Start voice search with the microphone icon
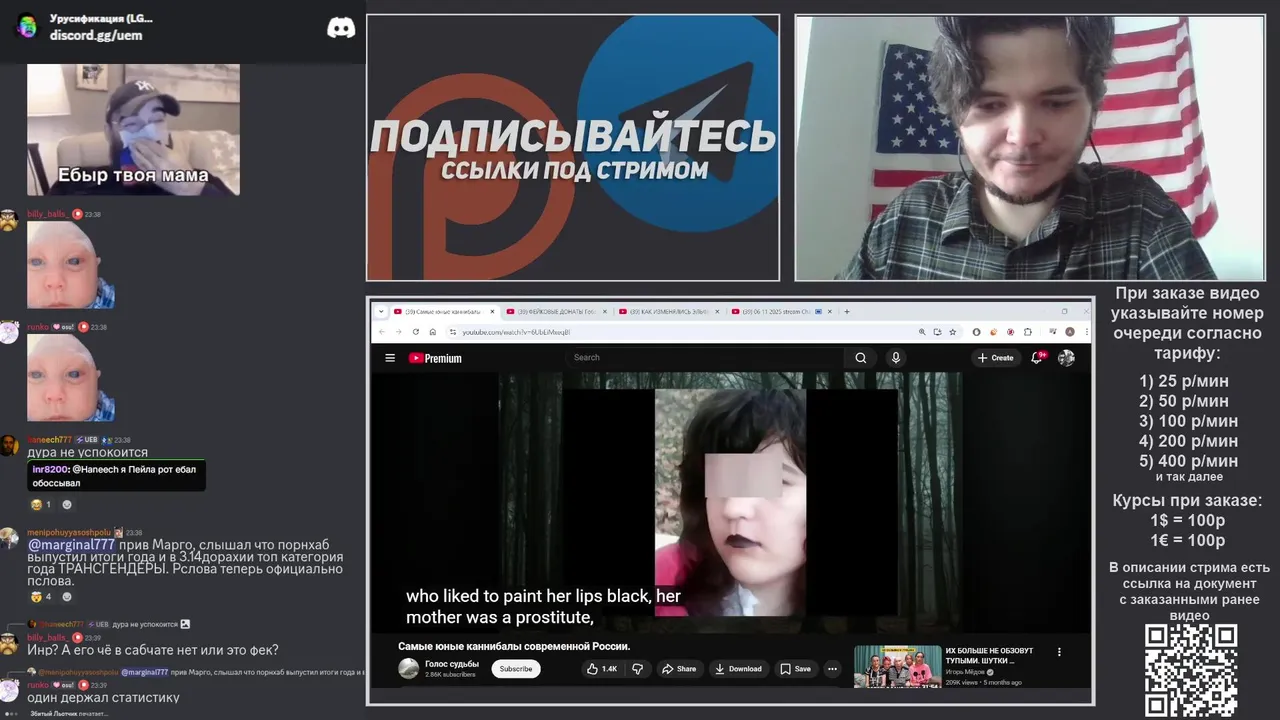 [x=896, y=358]
